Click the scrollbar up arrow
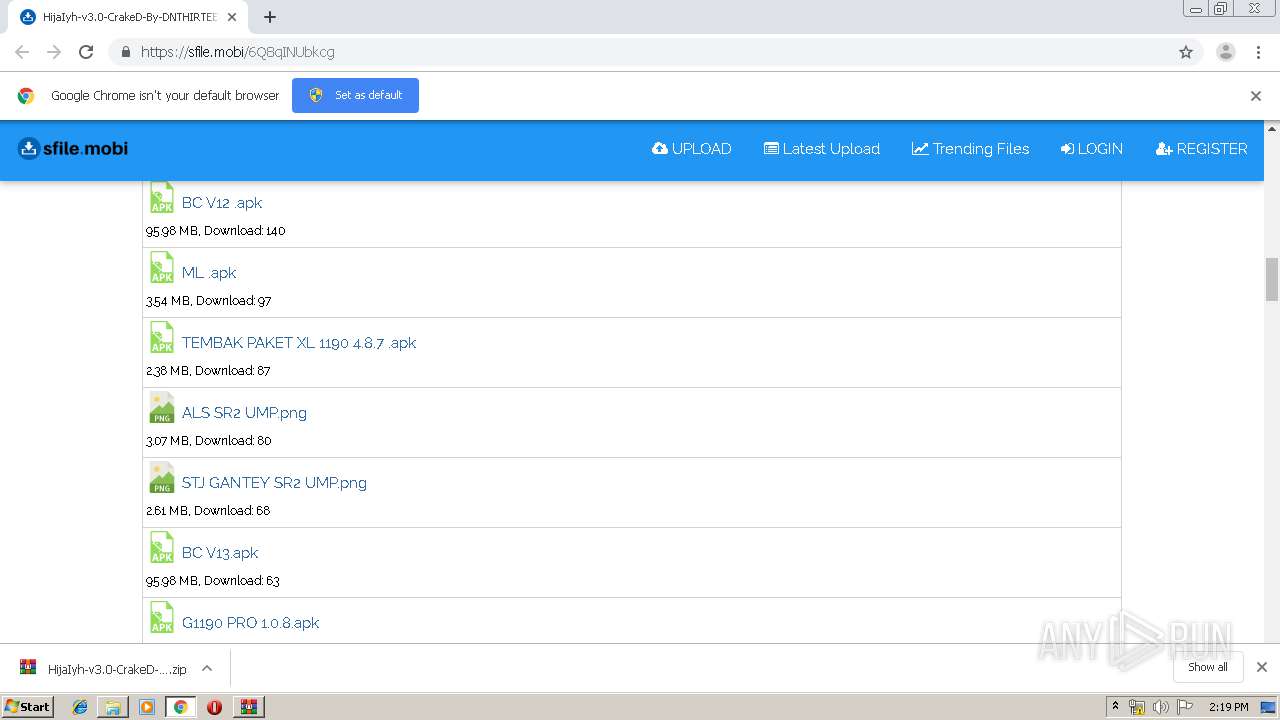Viewport: 1280px width, 720px height. [1272, 129]
